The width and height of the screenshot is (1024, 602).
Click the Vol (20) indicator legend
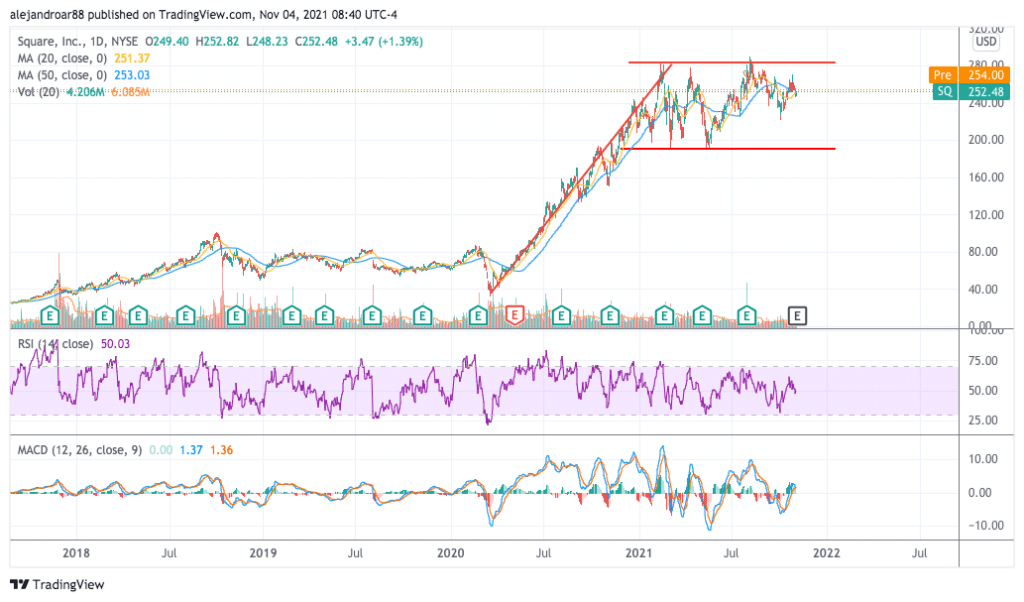38,92
